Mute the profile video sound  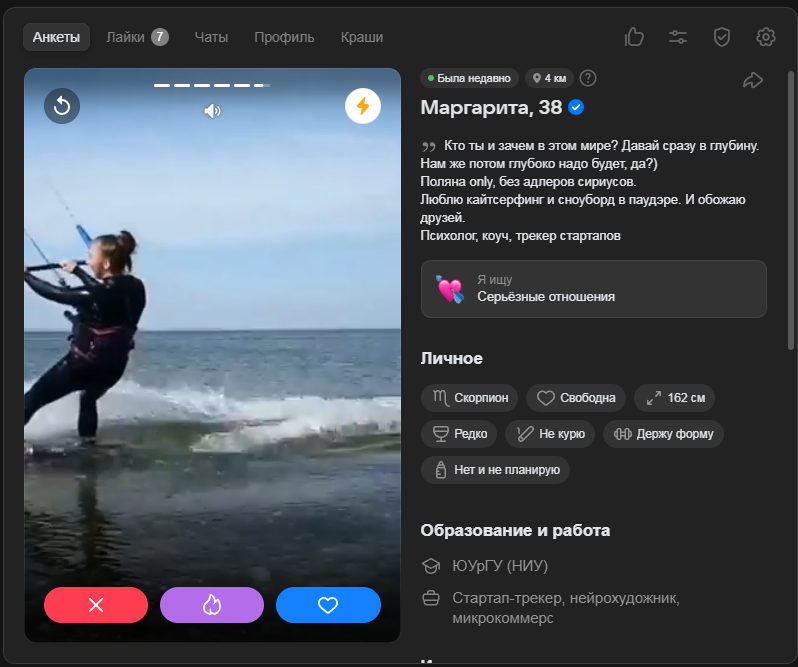212,111
